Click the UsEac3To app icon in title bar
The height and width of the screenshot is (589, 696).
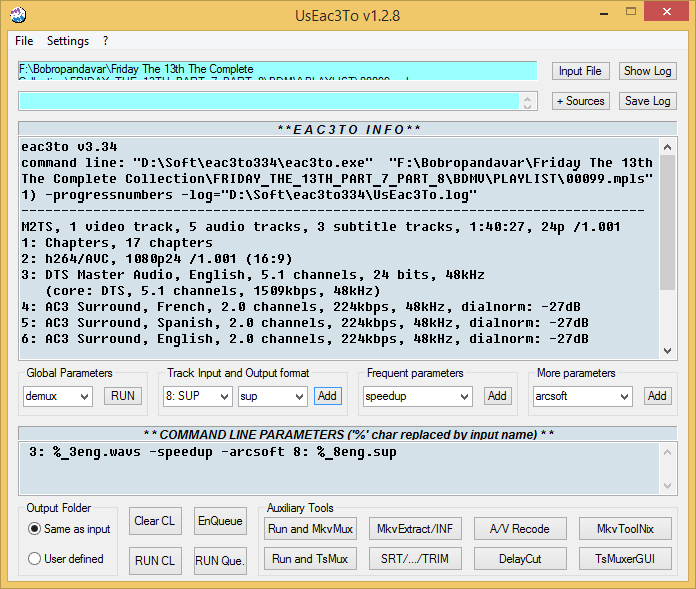[x=18, y=15]
